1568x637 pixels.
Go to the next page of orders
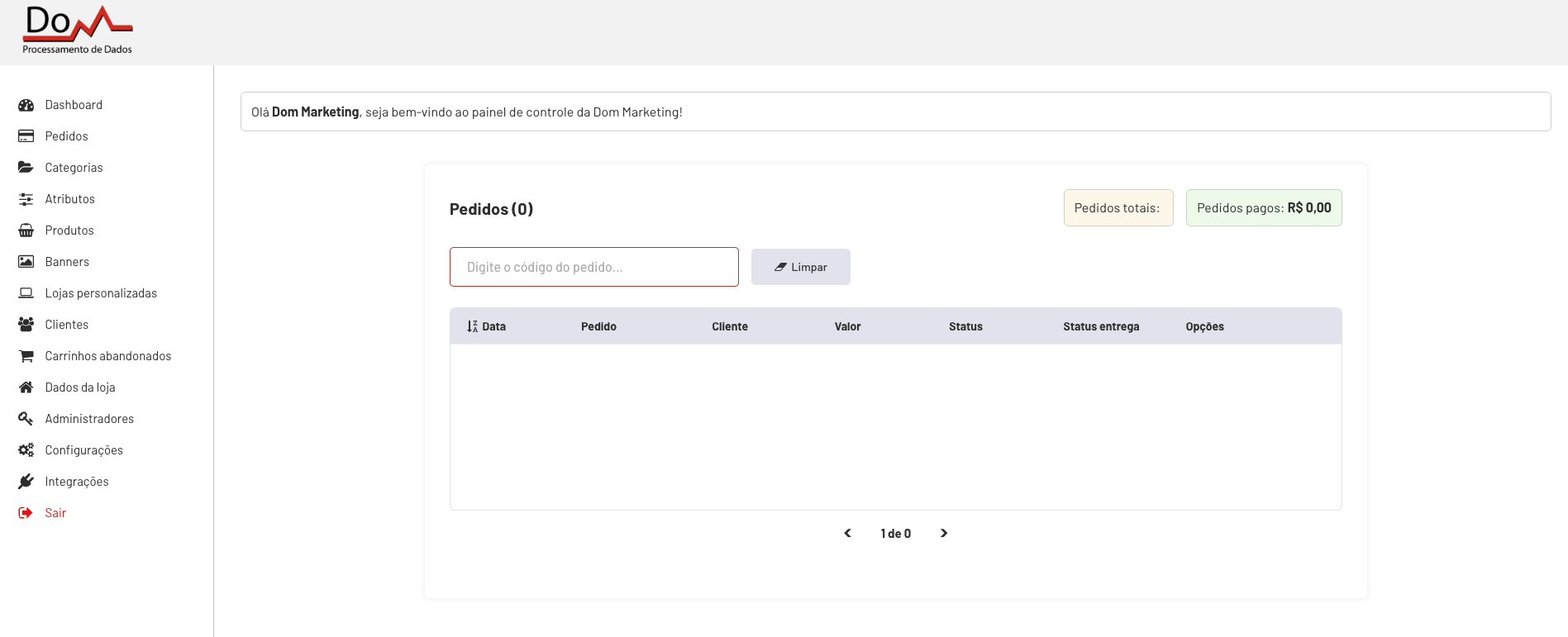(x=944, y=533)
